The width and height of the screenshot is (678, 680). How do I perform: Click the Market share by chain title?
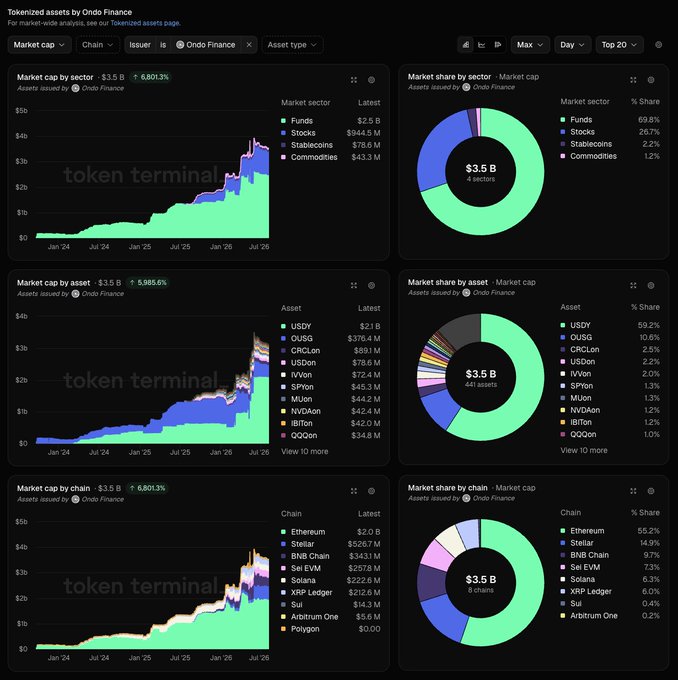pyautogui.click(x=448, y=488)
